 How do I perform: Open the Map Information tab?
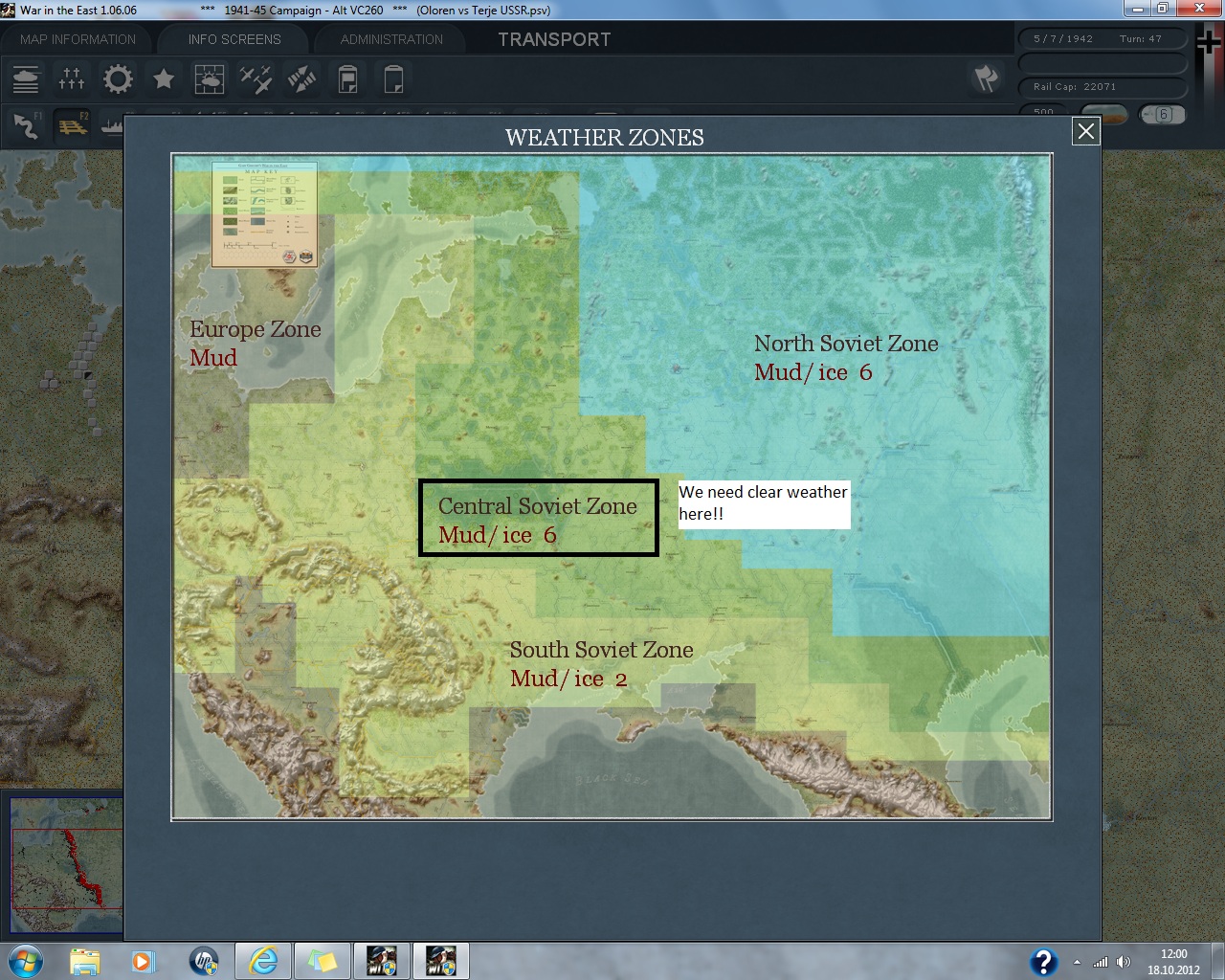click(x=78, y=39)
